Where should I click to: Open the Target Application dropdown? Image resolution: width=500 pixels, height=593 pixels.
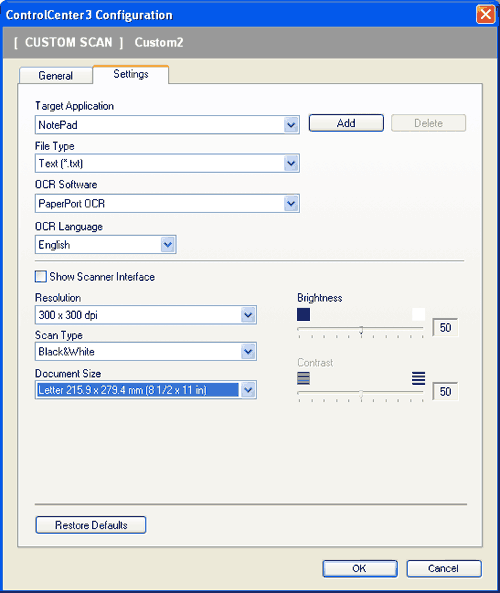point(291,125)
